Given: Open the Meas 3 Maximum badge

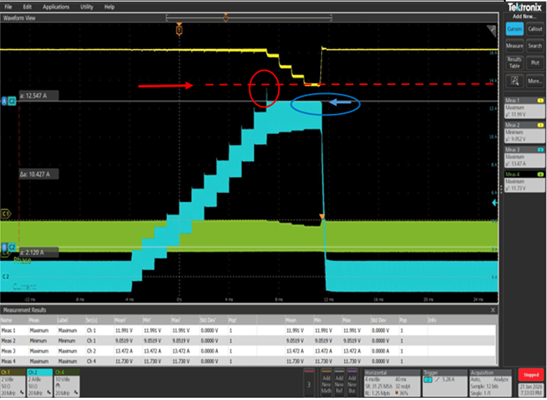Looking at the screenshot, I should click(x=524, y=157).
